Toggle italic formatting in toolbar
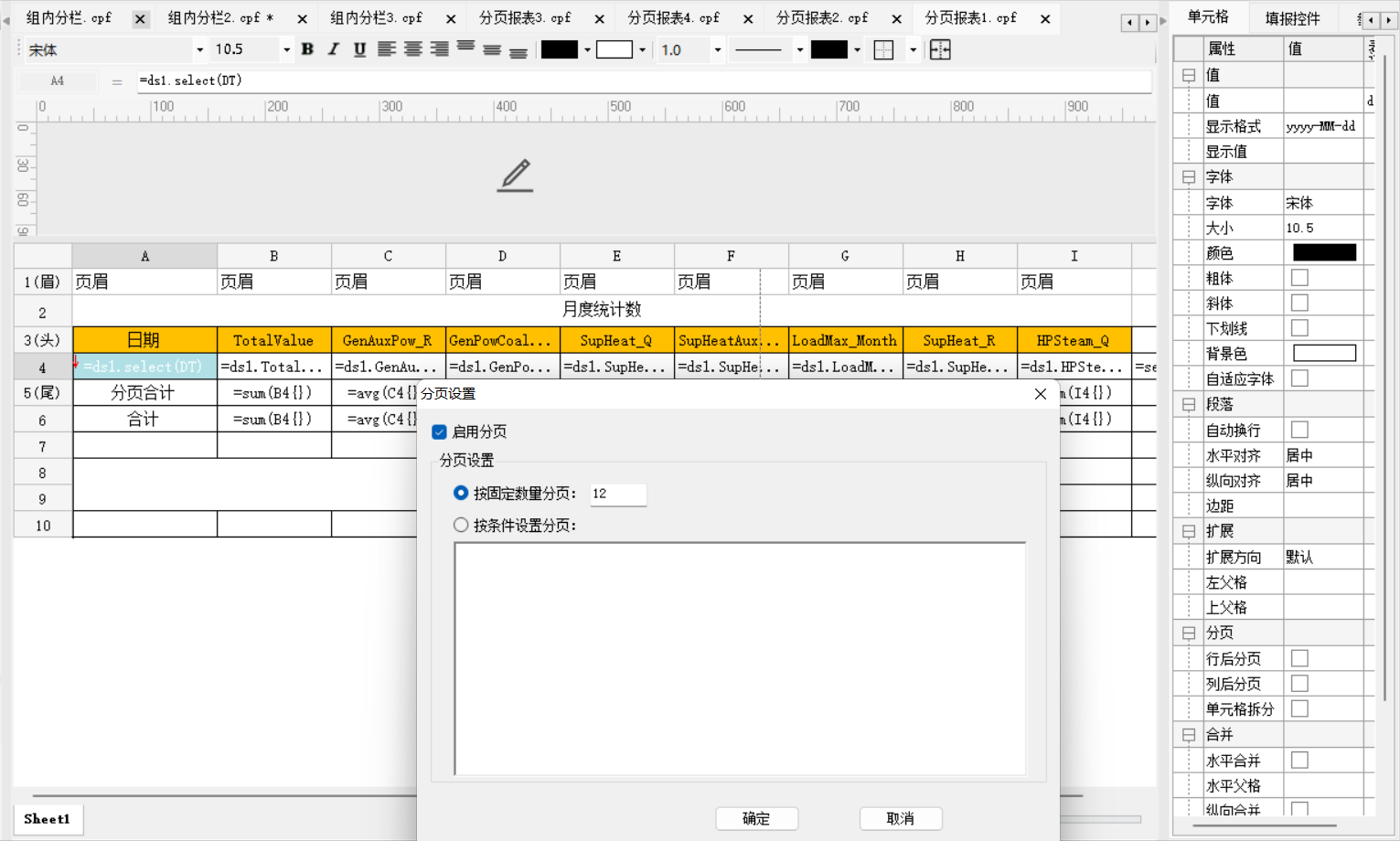Viewport: 1400px width, 841px height. click(x=334, y=49)
